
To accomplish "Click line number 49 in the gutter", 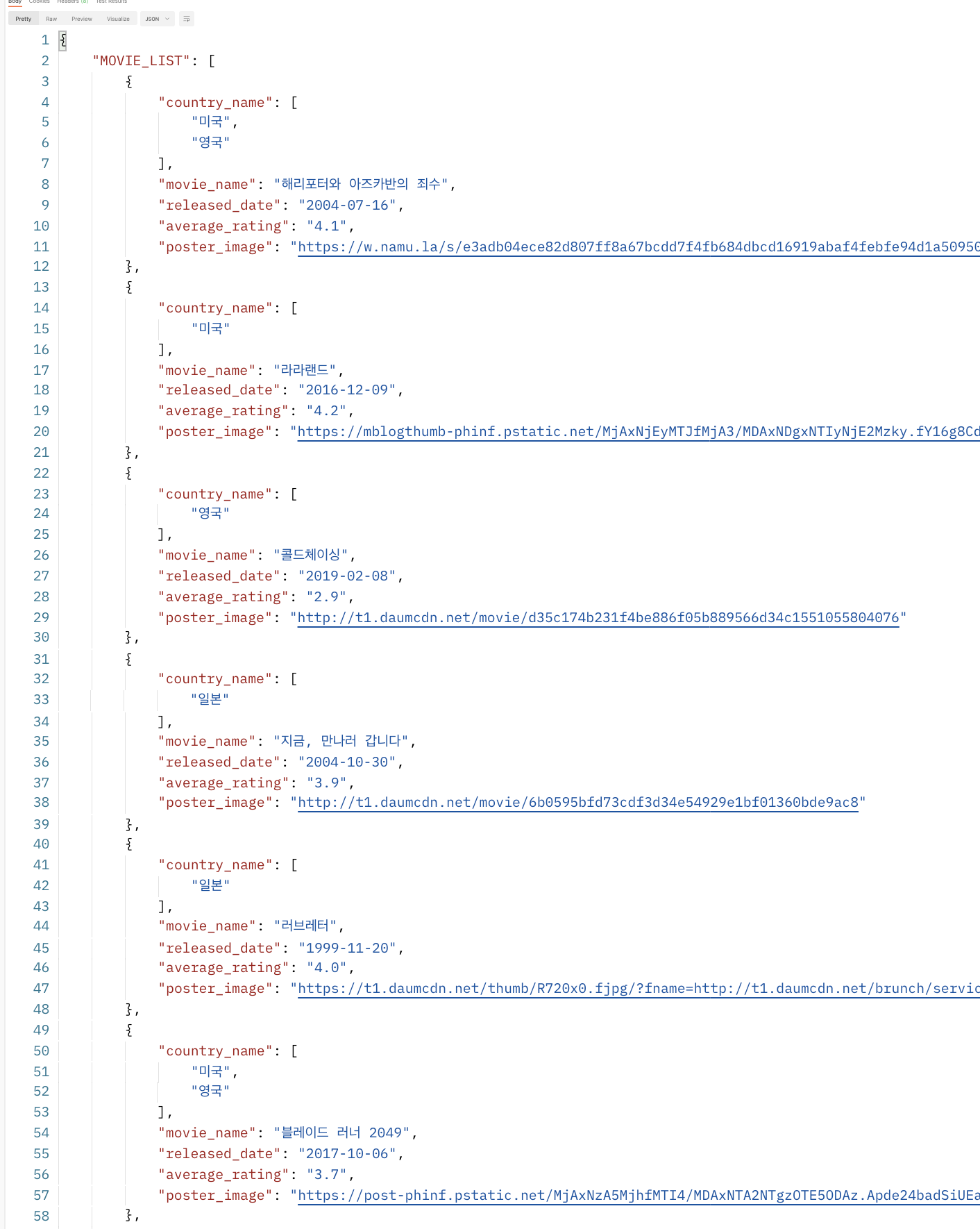I will (42, 1030).
